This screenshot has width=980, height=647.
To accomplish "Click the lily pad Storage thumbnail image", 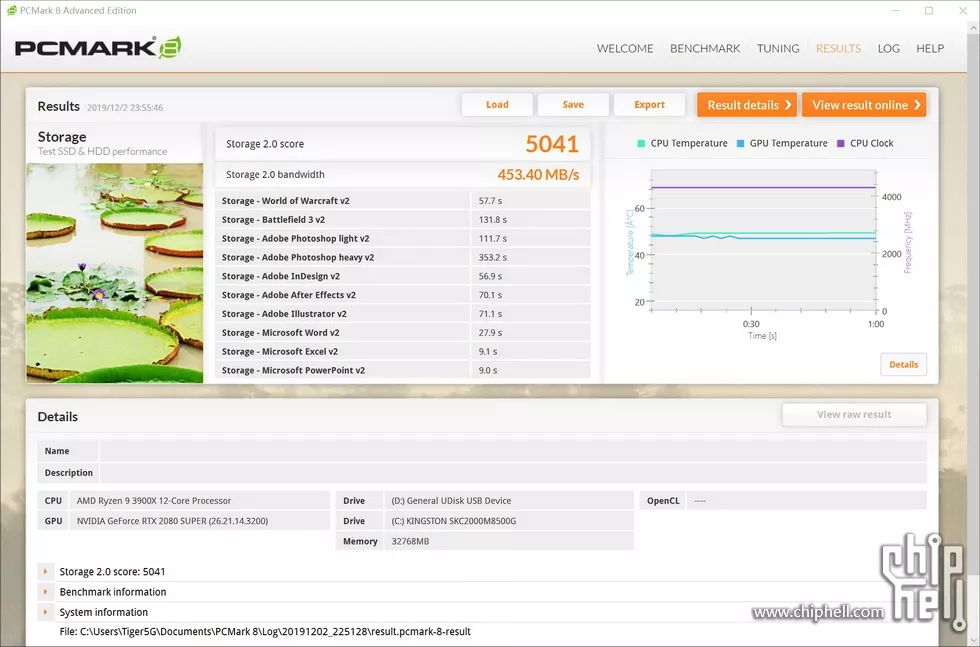I will point(114,273).
